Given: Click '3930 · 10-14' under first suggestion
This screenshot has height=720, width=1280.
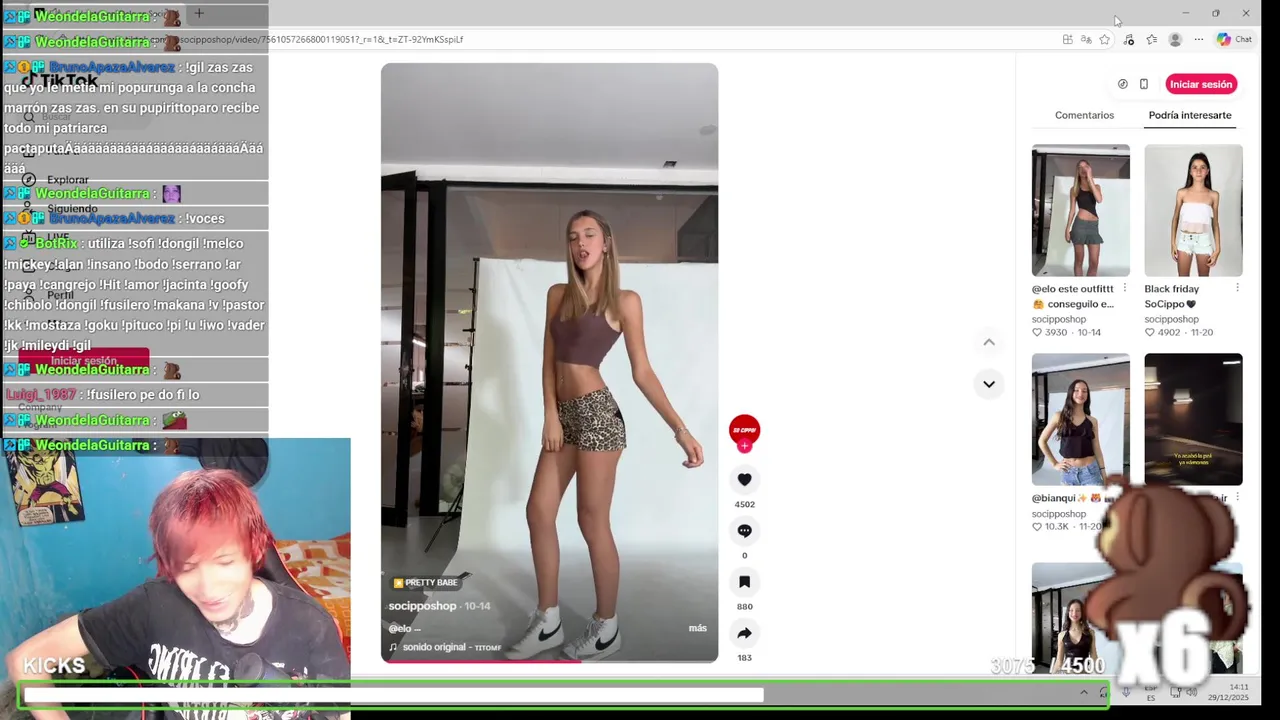Looking at the screenshot, I should coord(1066,332).
